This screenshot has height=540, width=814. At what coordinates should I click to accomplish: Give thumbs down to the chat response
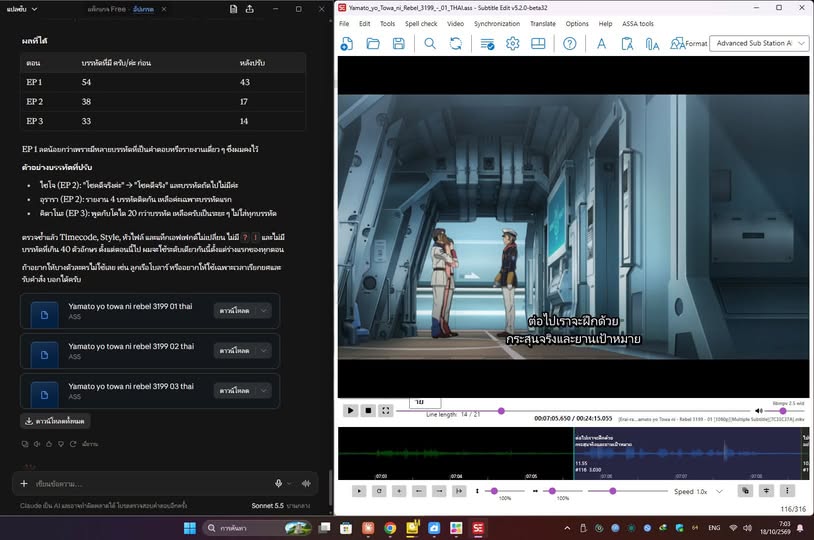[x=61, y=444]
